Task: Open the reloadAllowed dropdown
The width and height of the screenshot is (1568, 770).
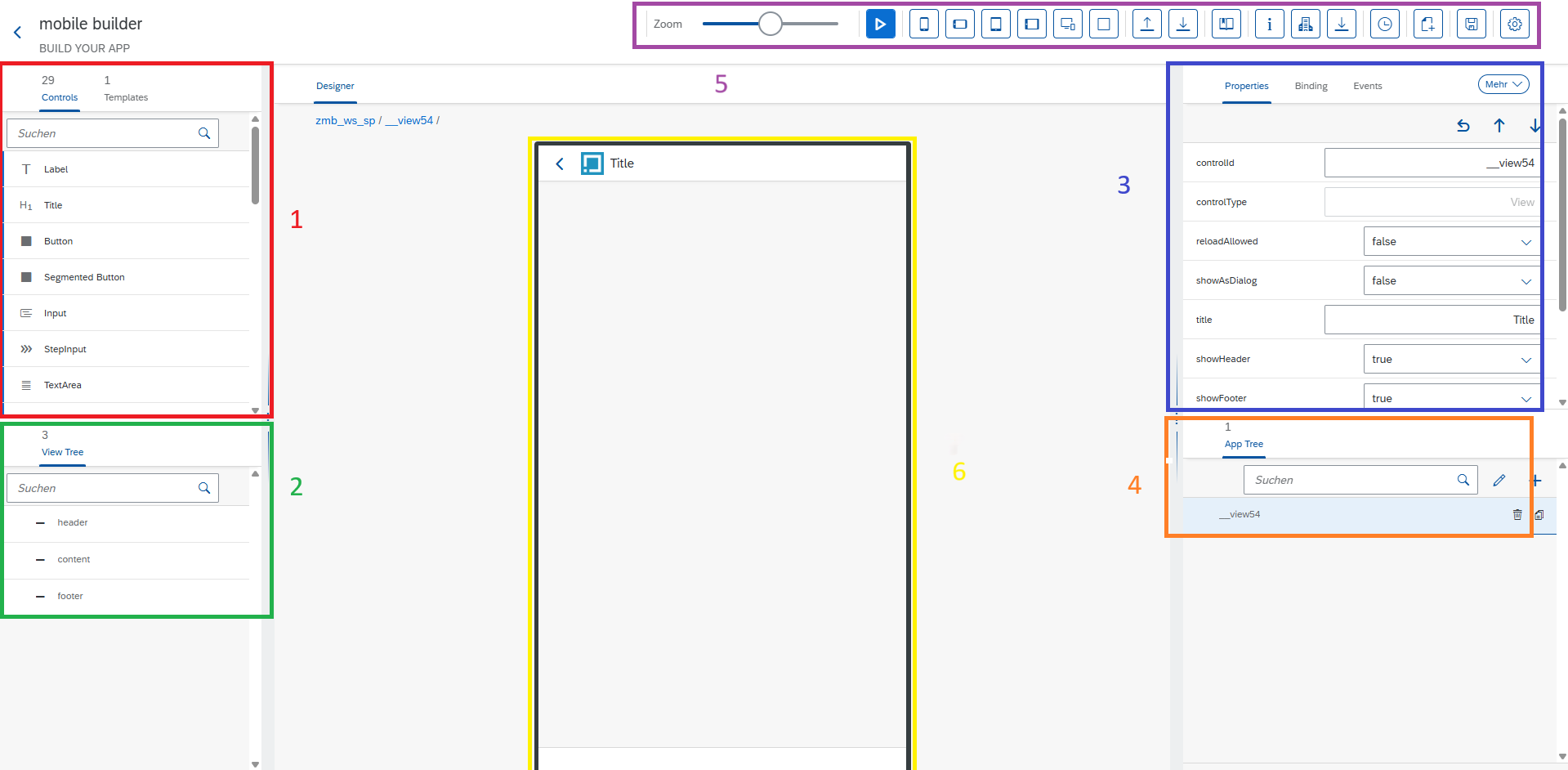Action: pyautogui.click(x=1450, y=242)
